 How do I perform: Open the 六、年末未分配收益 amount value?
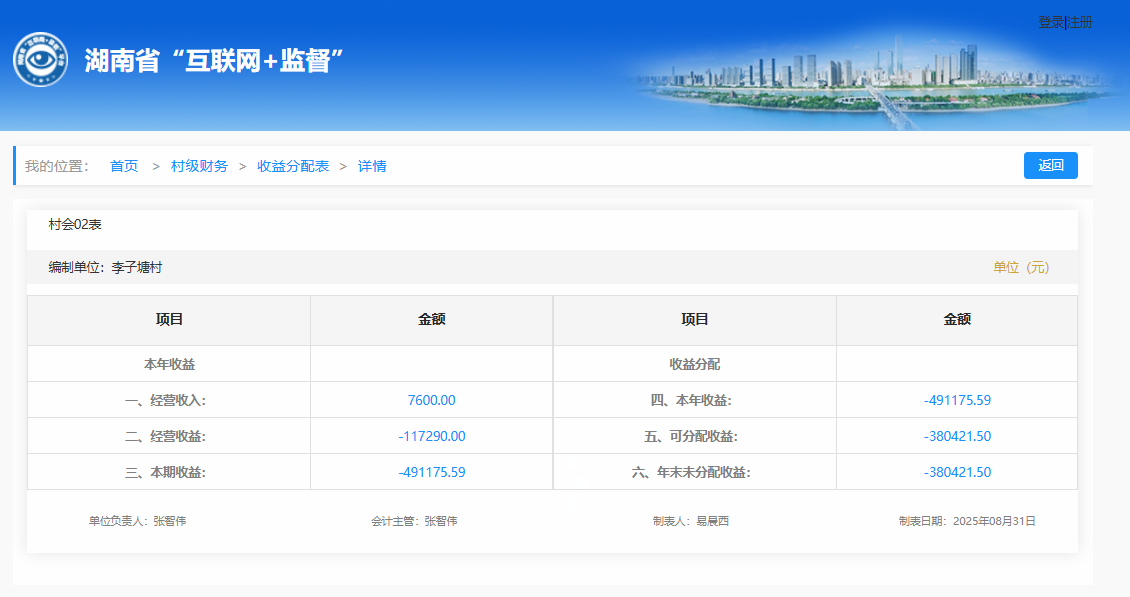point(957,472)
